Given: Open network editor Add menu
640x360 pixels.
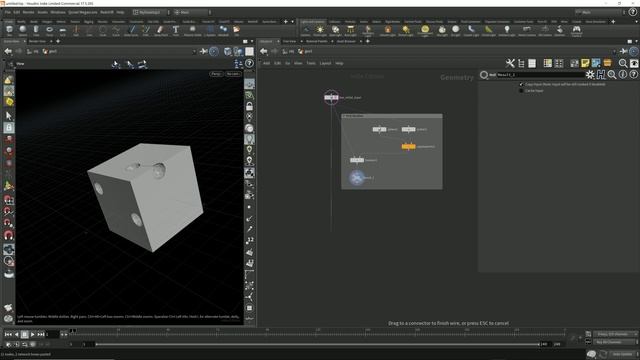Looking at the screenshot, I should point(266,63).
